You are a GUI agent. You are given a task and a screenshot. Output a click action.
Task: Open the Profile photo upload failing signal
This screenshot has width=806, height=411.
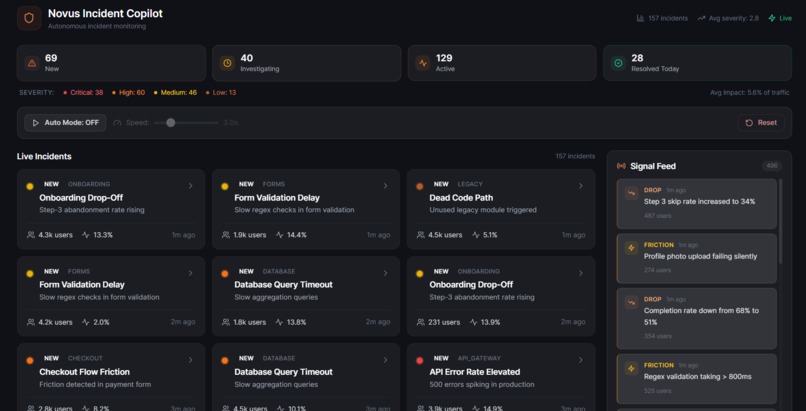click(697, 258)
